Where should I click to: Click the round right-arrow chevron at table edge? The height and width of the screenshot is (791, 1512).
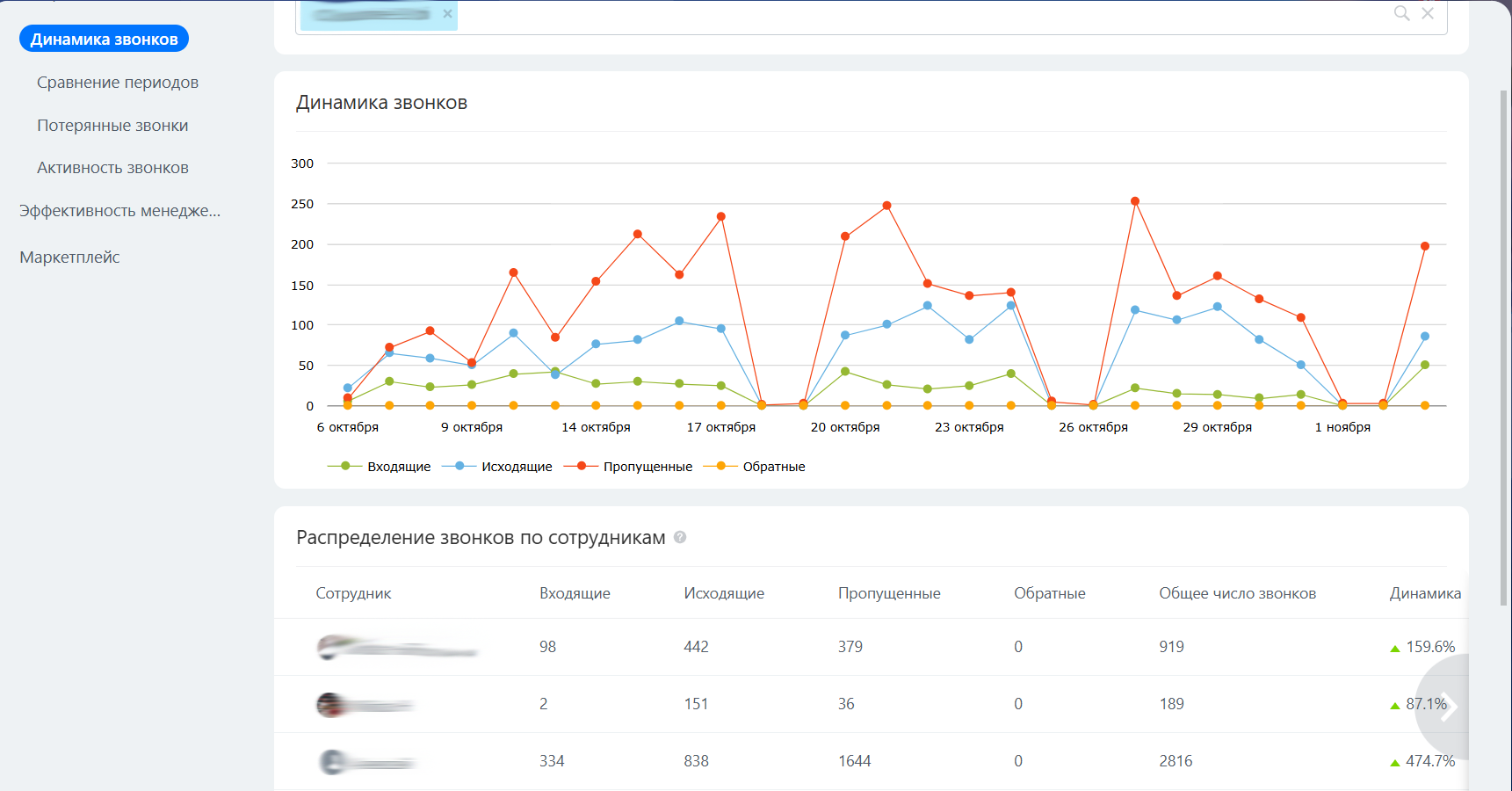click(1448, 706)
